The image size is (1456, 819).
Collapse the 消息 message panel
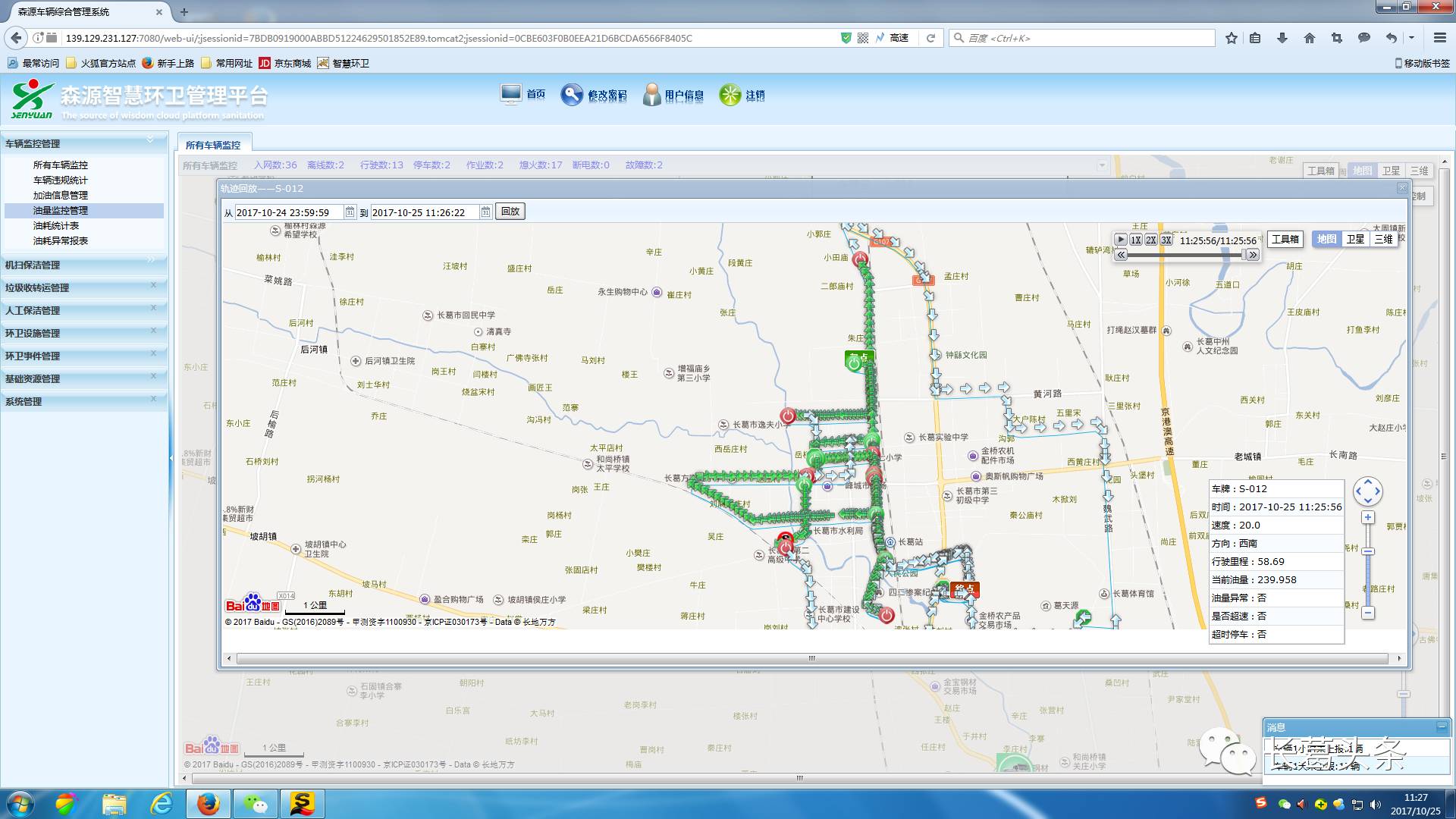coord(1442,726)
